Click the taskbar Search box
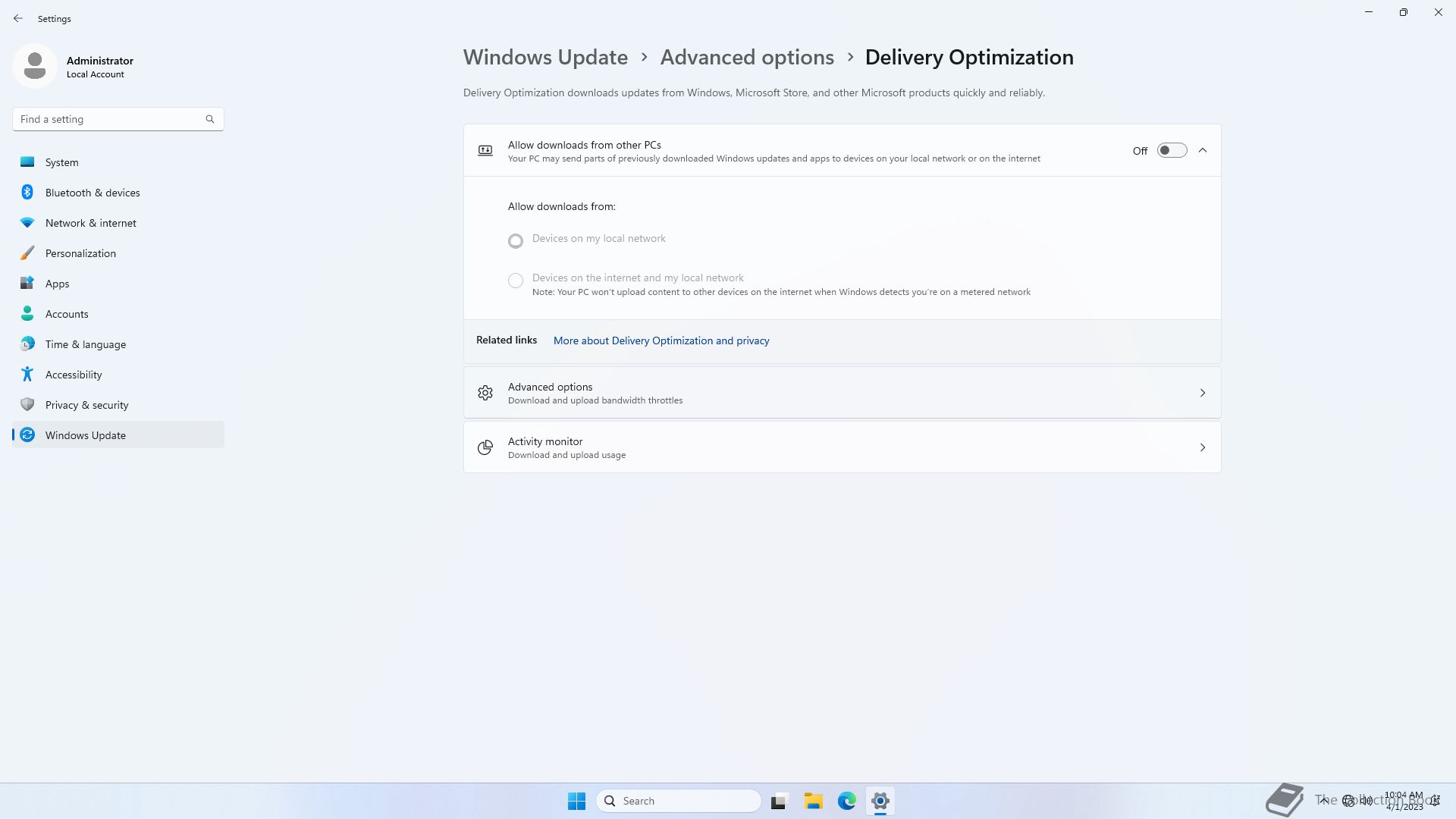The width and height of the screenshot is (1456, 819). [x=679, y=801]
